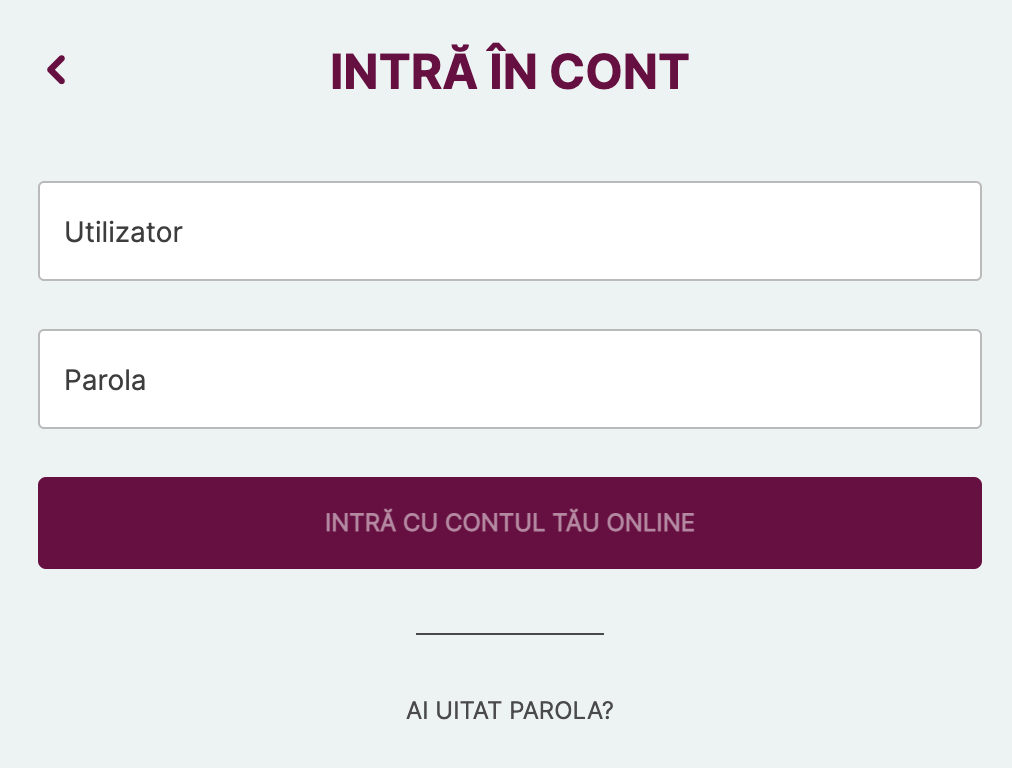The height and width of the screenshot is (768, 1012).
Task: Click the INTRĂ ÎN CONT heading
Action: [x=509, y=72]
